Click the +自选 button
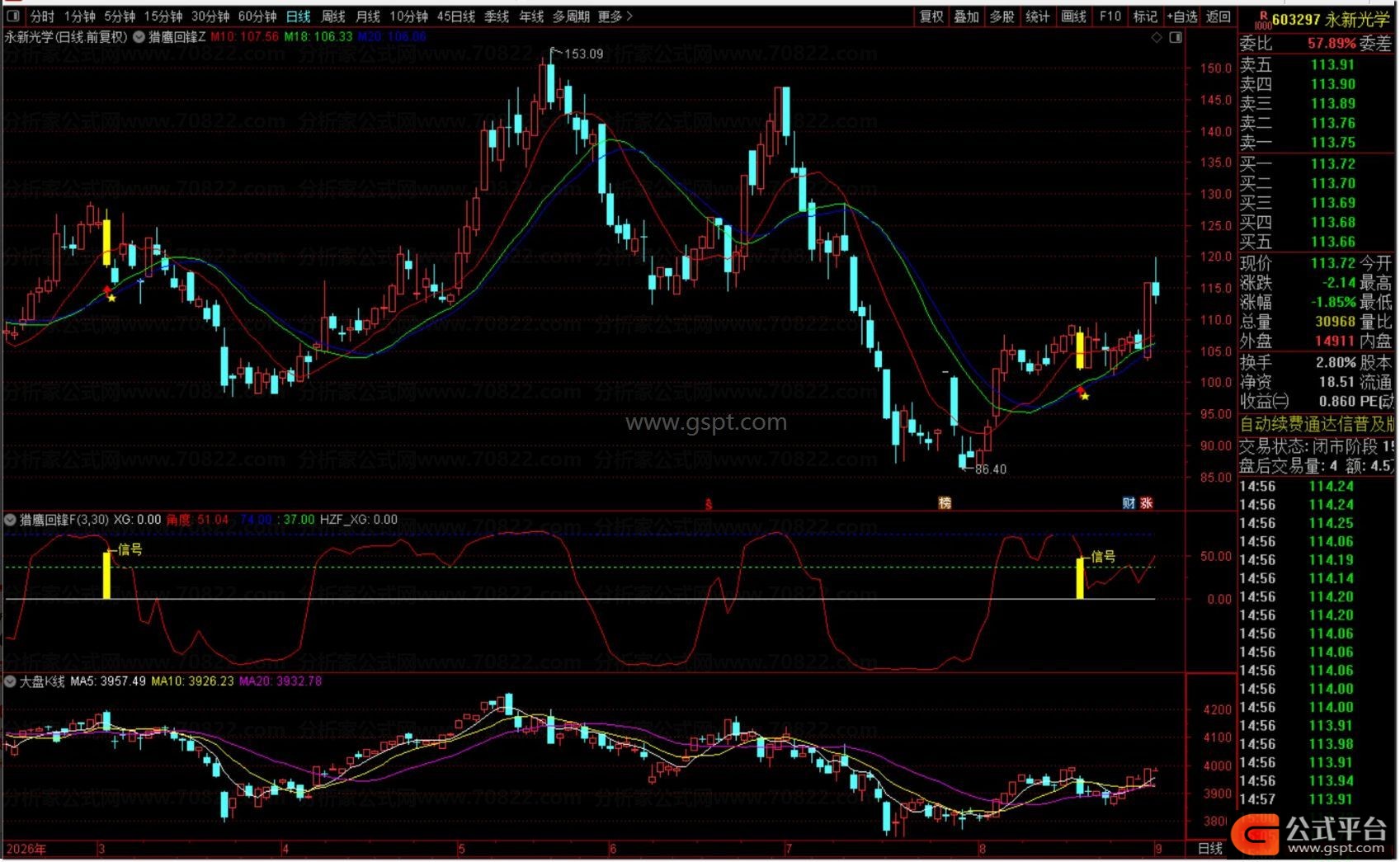The width and height of the screenshot is (1400, 862). tap(1181, 16)
